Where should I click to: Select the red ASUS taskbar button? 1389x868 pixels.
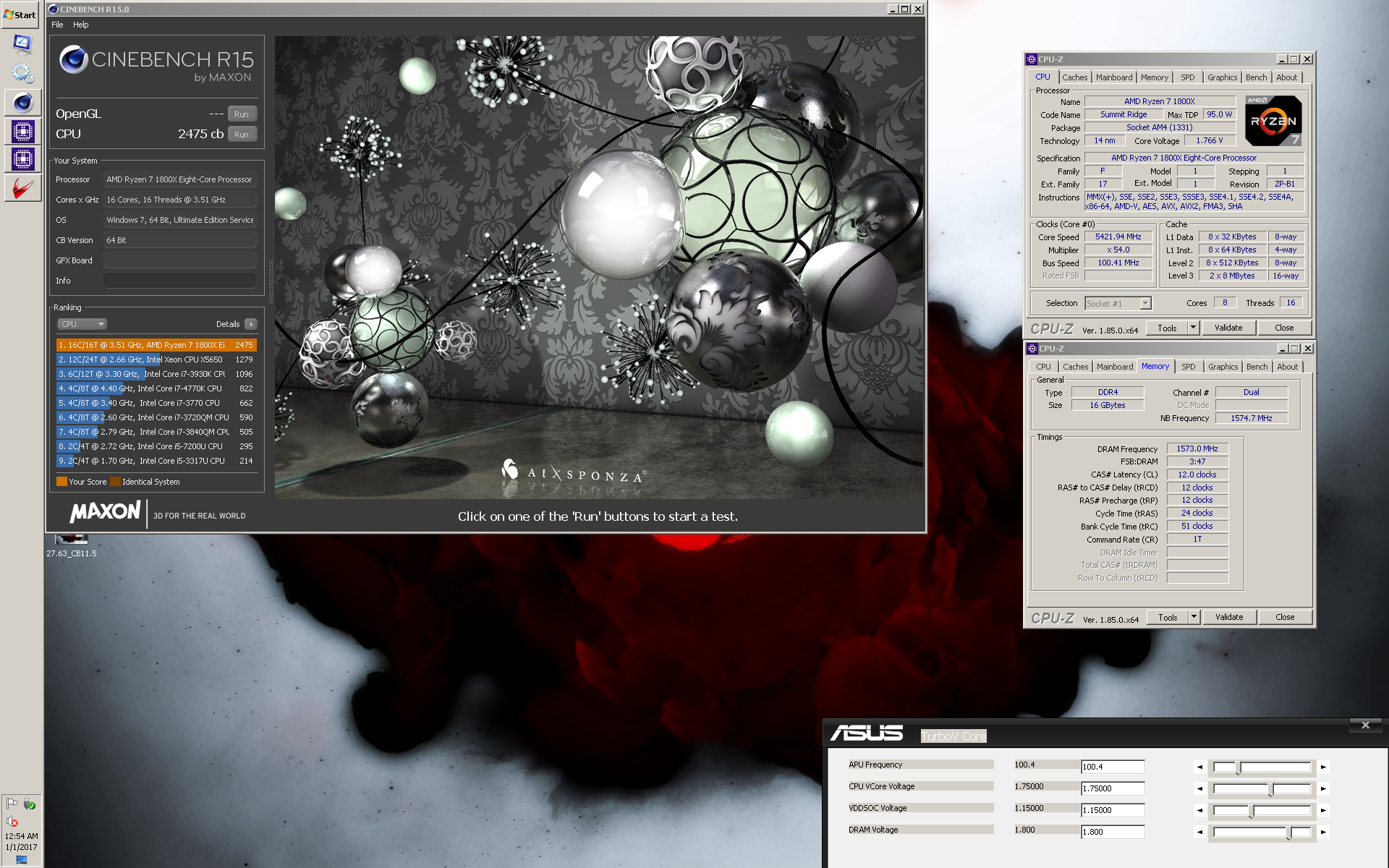[22, 188]
